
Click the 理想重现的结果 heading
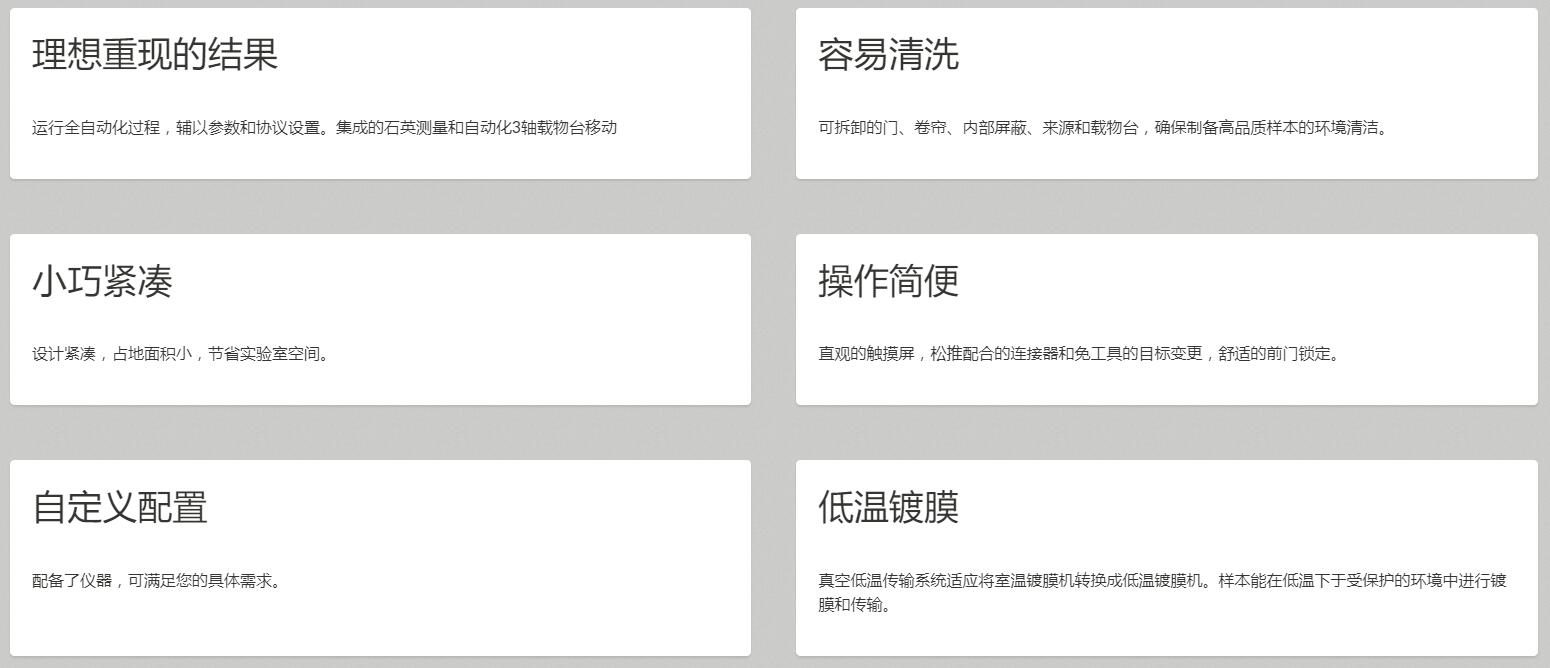point(155,55)
